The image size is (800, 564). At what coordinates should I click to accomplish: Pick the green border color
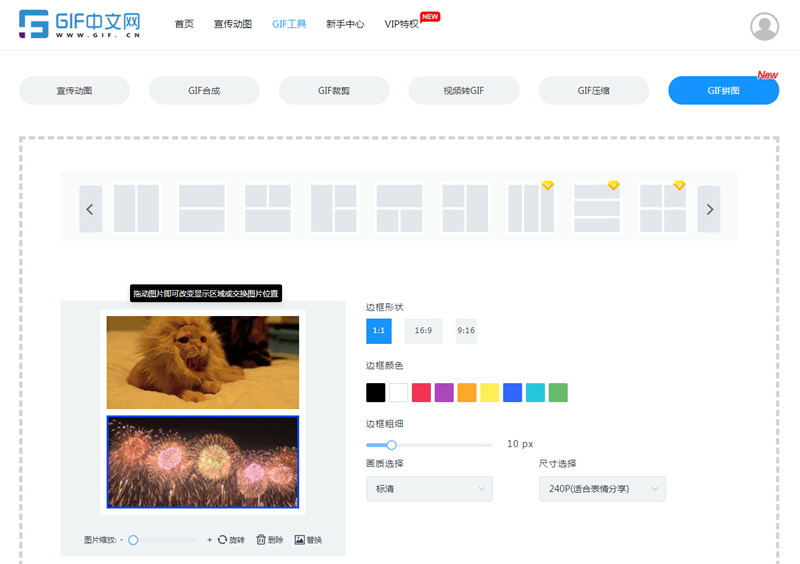click(x=558, y=393)
